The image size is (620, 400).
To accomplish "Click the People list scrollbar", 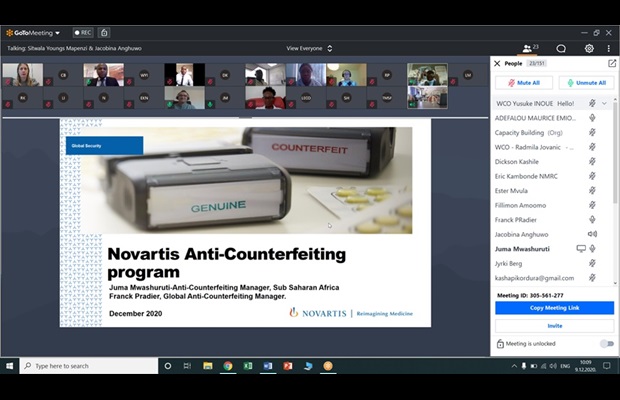I will (x=615, y=152).
